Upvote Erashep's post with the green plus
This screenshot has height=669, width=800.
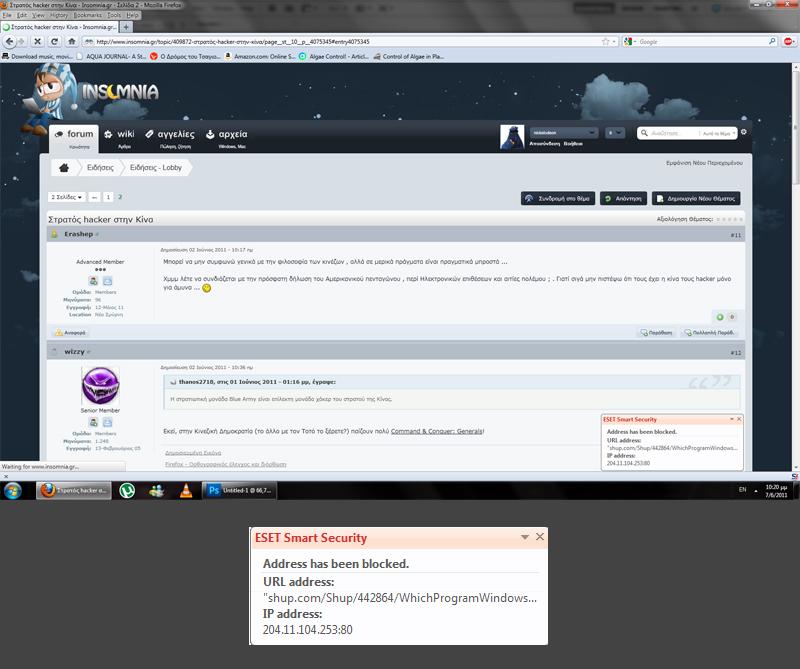720,317
